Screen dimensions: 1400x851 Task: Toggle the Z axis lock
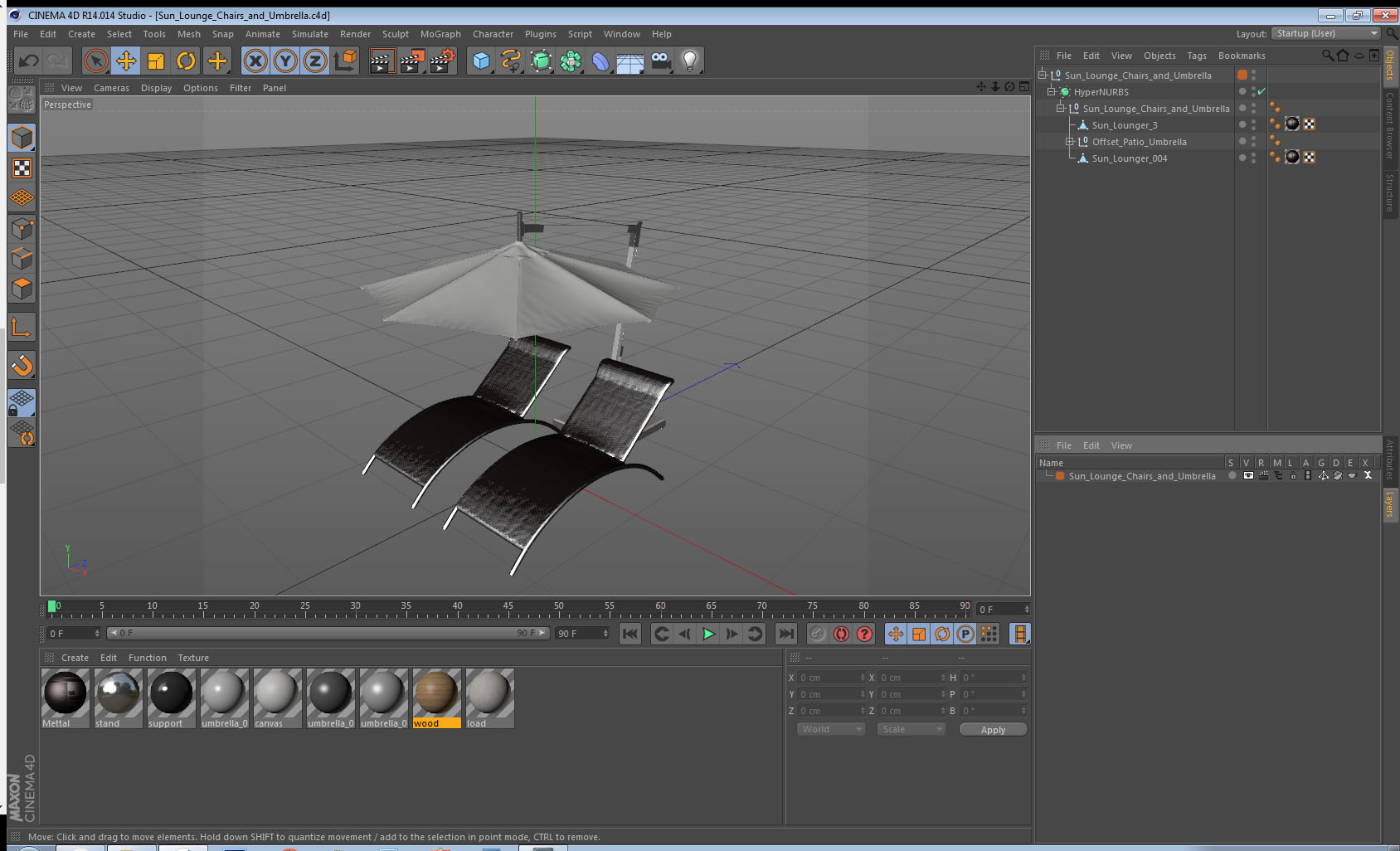tap(315, 61)
